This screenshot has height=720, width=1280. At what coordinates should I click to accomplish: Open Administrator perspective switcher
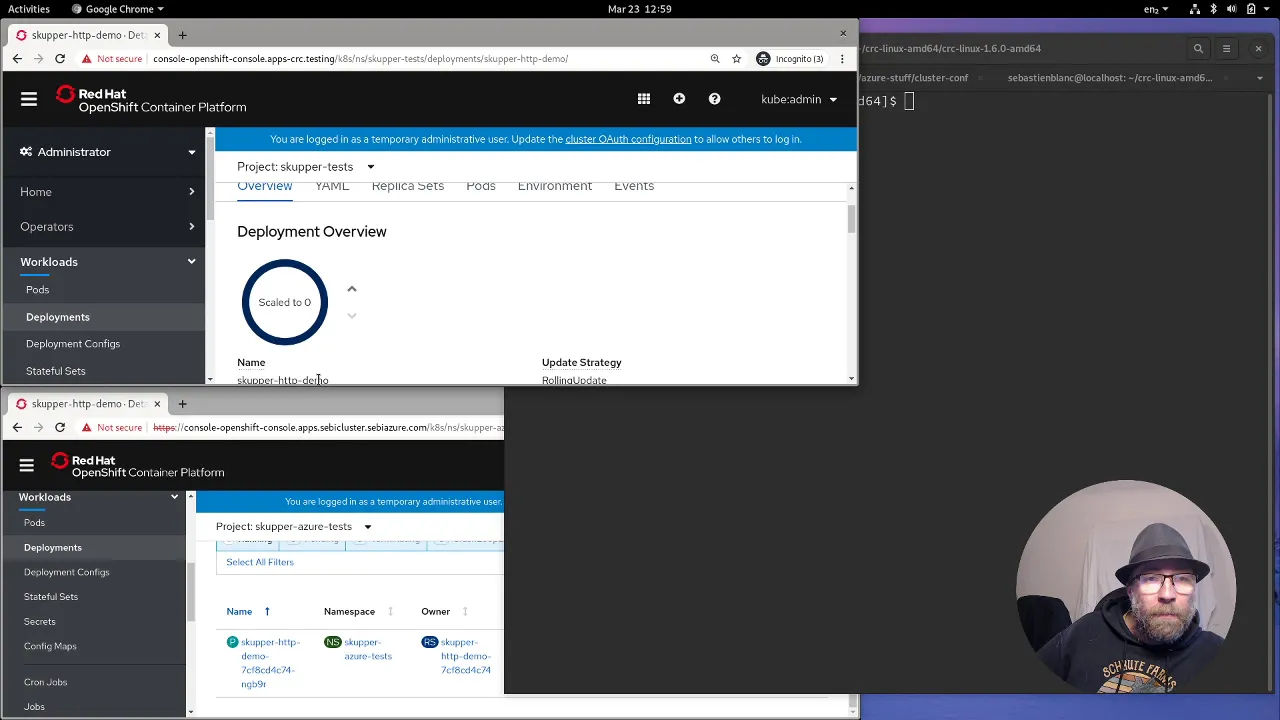(107, 152)
